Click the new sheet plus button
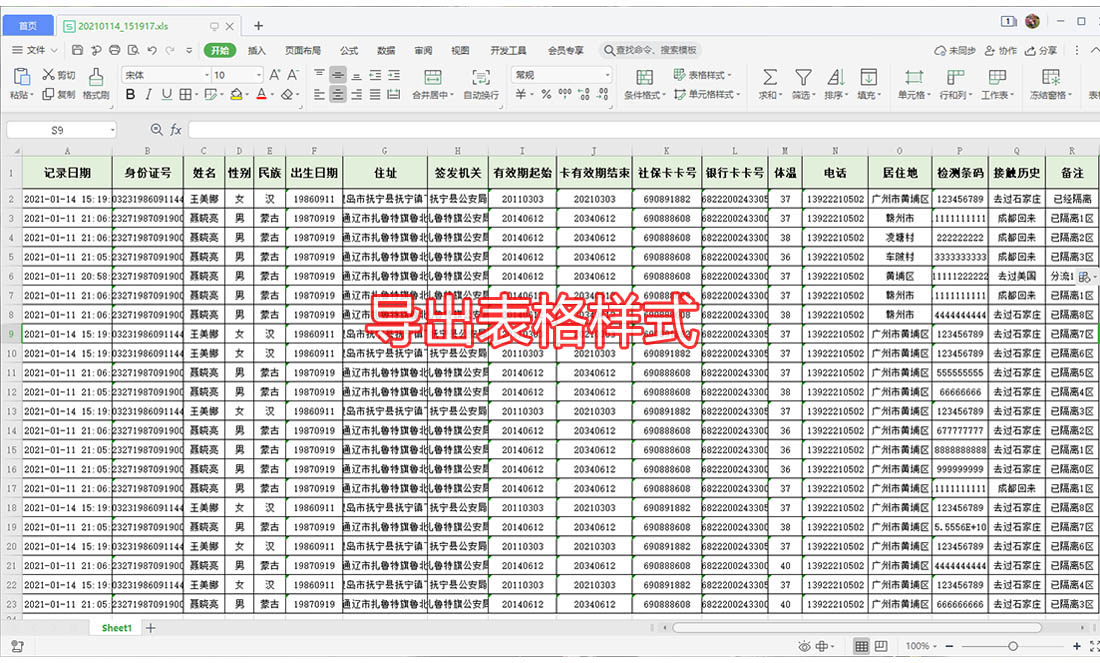1100x663 pixels. click(150, 627)
